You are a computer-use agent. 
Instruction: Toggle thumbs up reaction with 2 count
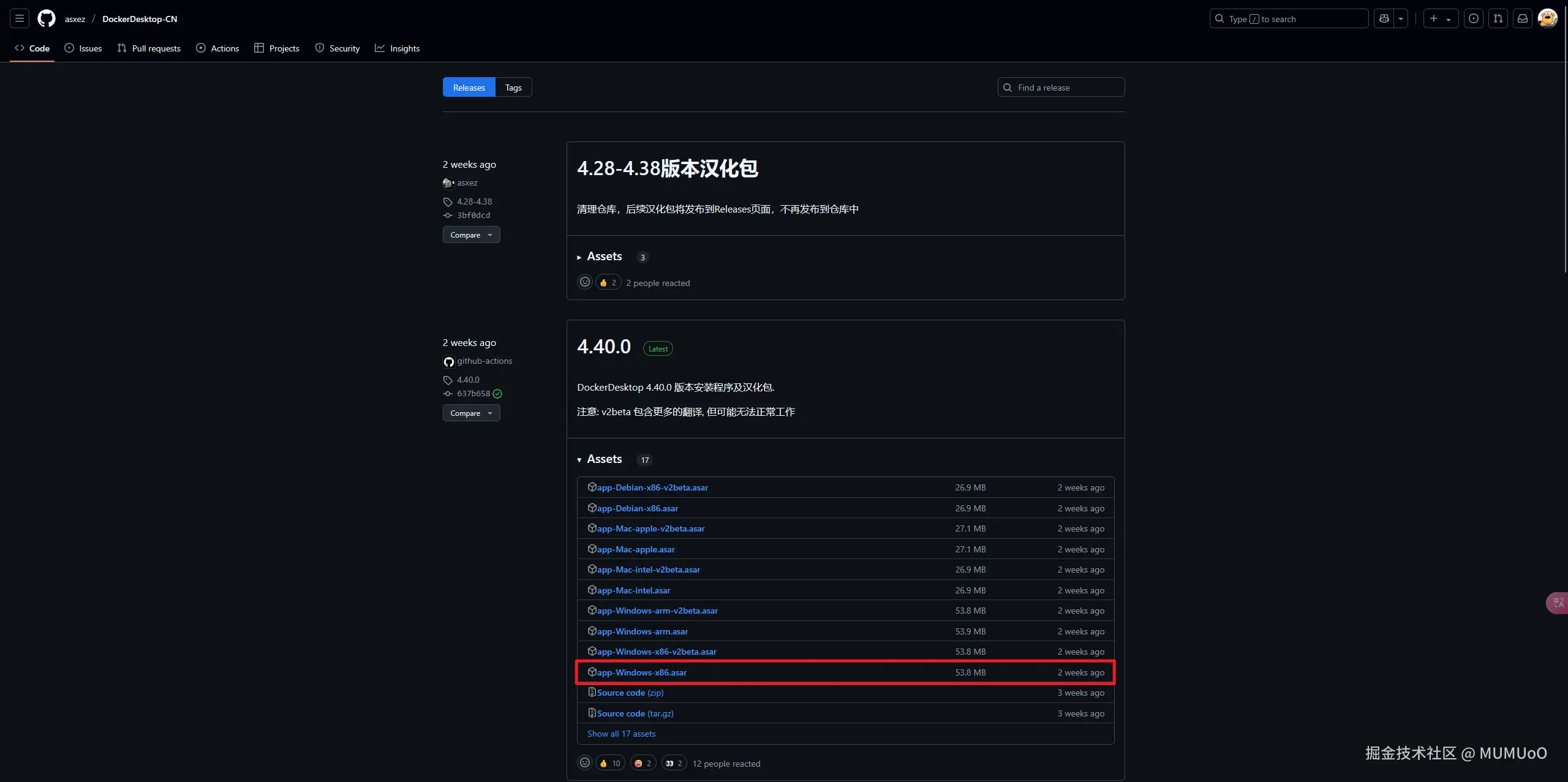[x=608, y=282]
